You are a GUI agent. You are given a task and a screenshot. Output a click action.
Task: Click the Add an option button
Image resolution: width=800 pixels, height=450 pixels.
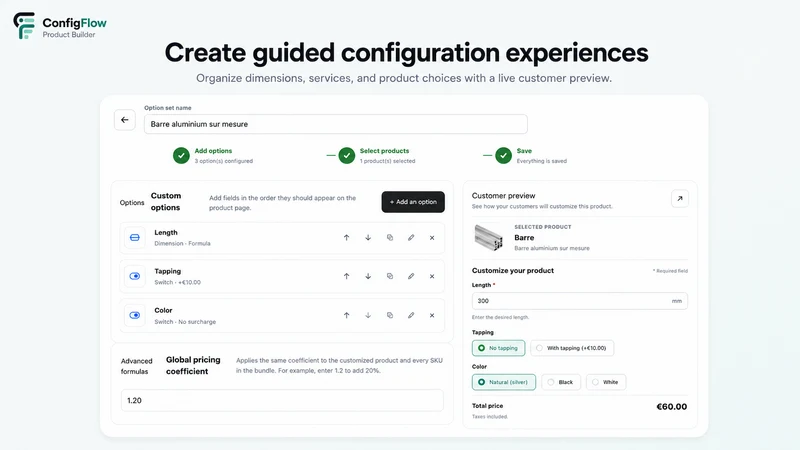[x=413, y=202]
